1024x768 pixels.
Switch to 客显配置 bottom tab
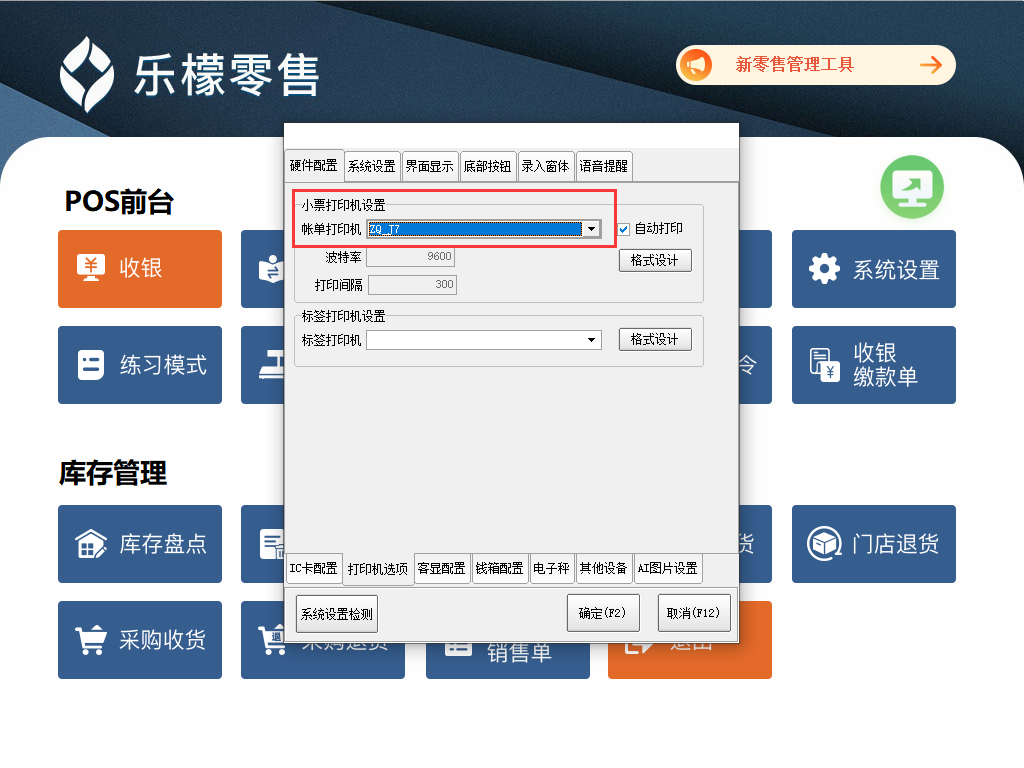coord(442,568)
